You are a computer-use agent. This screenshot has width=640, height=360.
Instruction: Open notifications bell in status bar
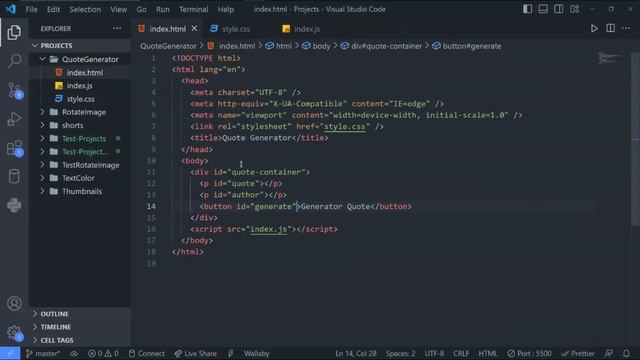(x=626, y=353)
